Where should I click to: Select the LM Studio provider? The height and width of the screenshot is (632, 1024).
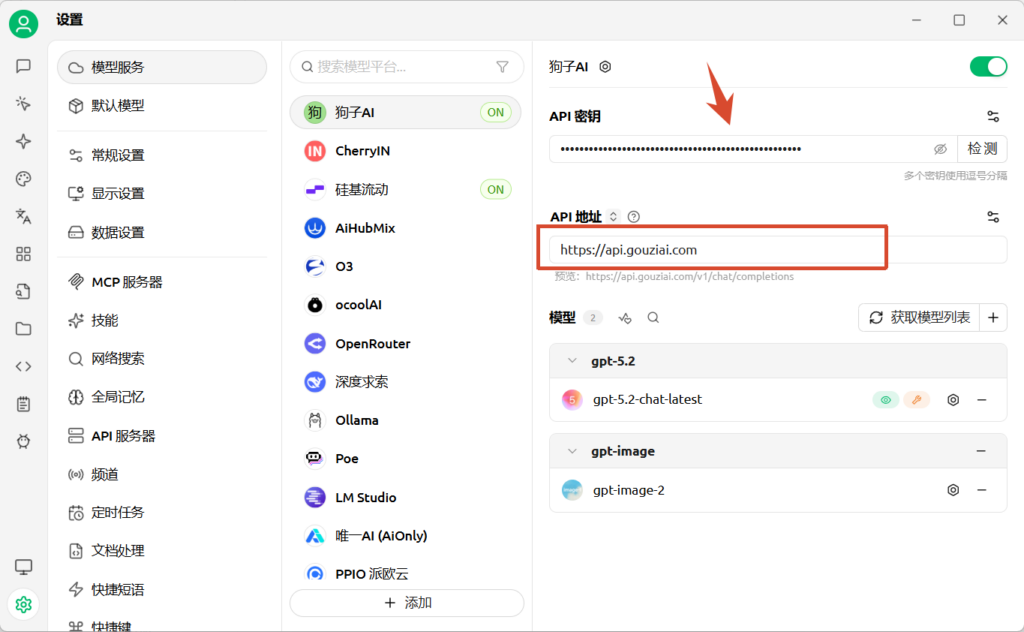coord(406,498)
